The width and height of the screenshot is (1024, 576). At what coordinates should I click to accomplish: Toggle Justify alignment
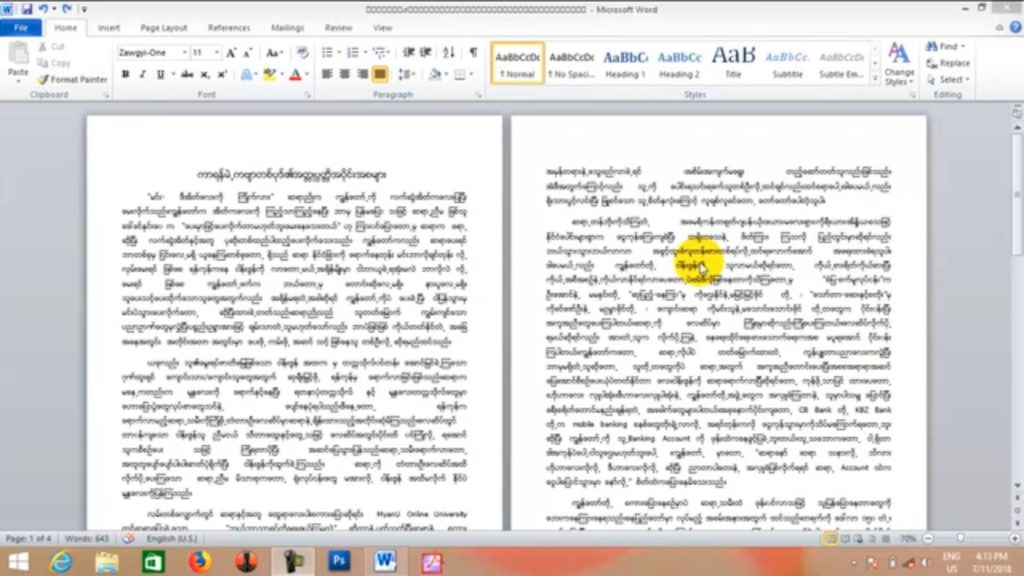379,74
